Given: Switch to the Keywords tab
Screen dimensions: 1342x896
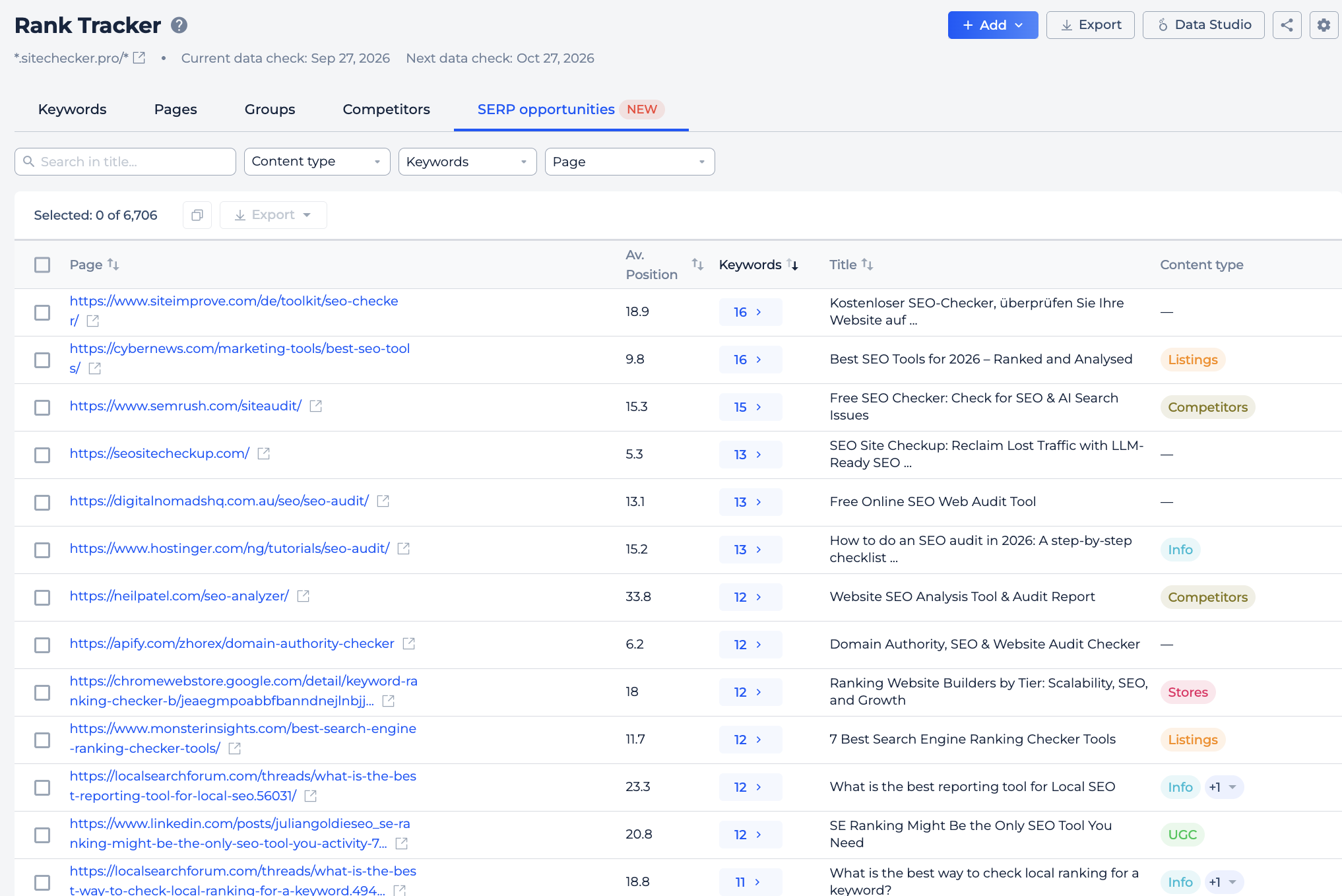Looking at the screenshot, I should [72, 110].
